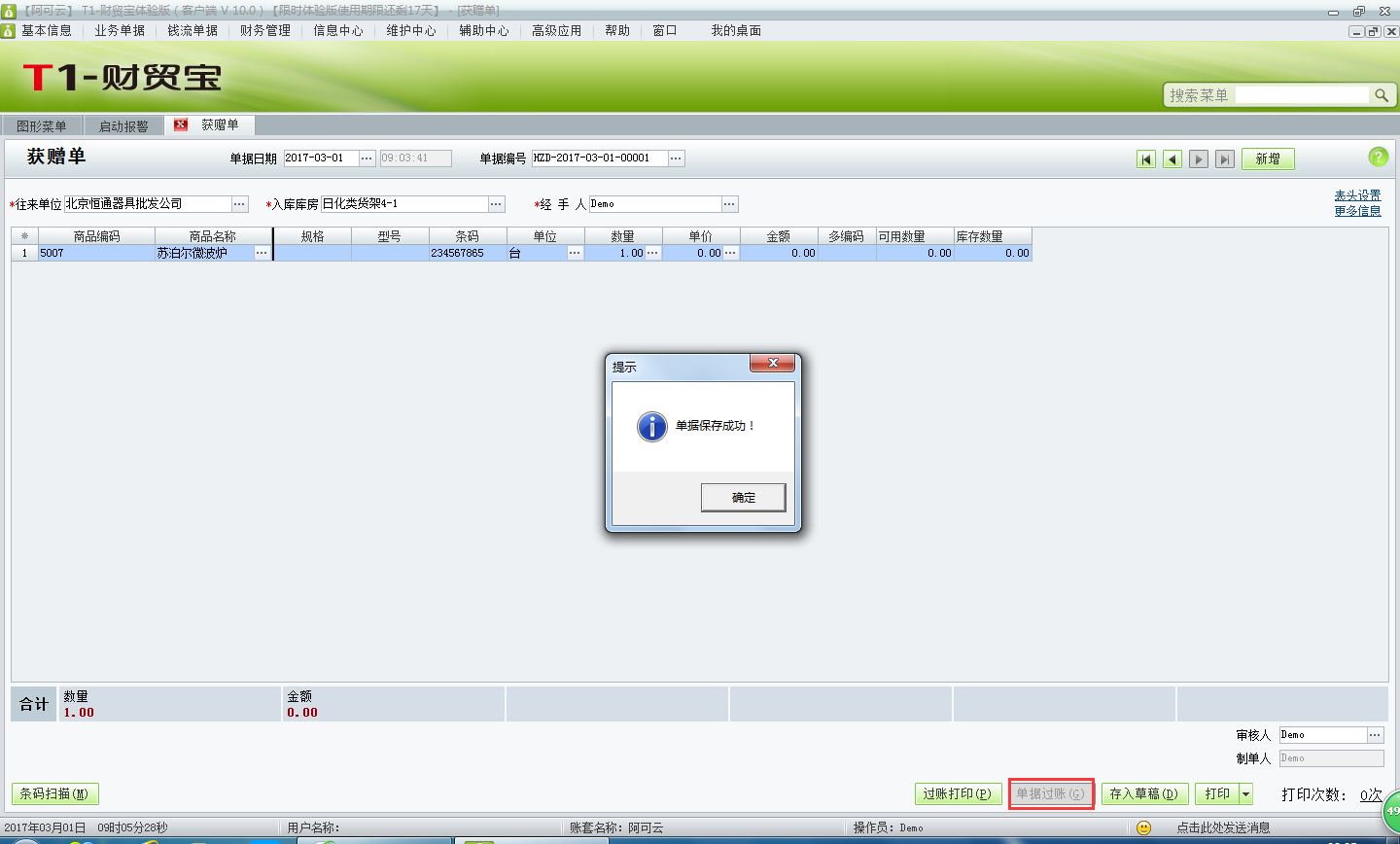This screenshot has height=844, width=1400.
Task: Jump to first record using first-record arrow icon
Action: 1146,158
